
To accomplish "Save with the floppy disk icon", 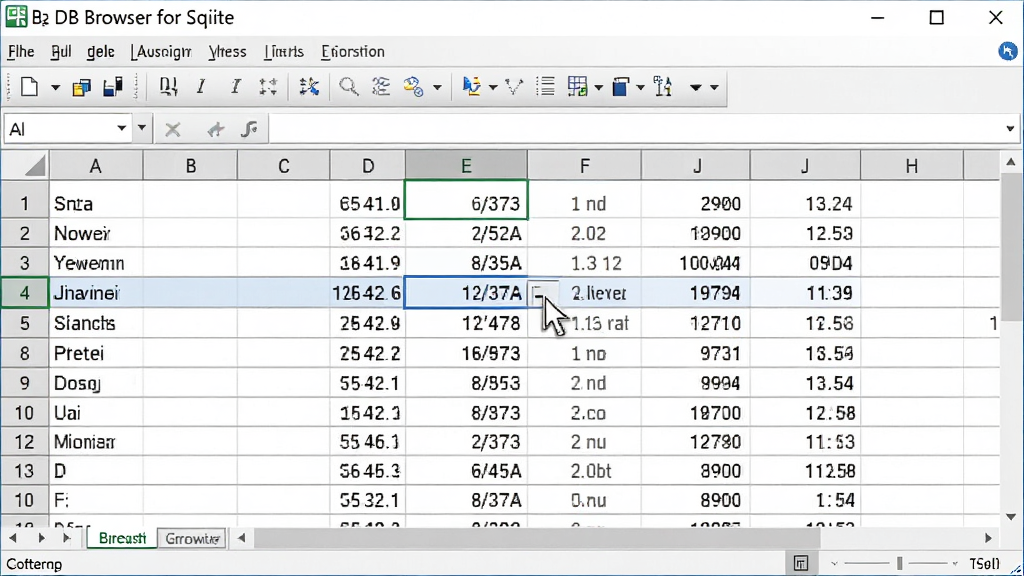I will (x=113, y=87).
